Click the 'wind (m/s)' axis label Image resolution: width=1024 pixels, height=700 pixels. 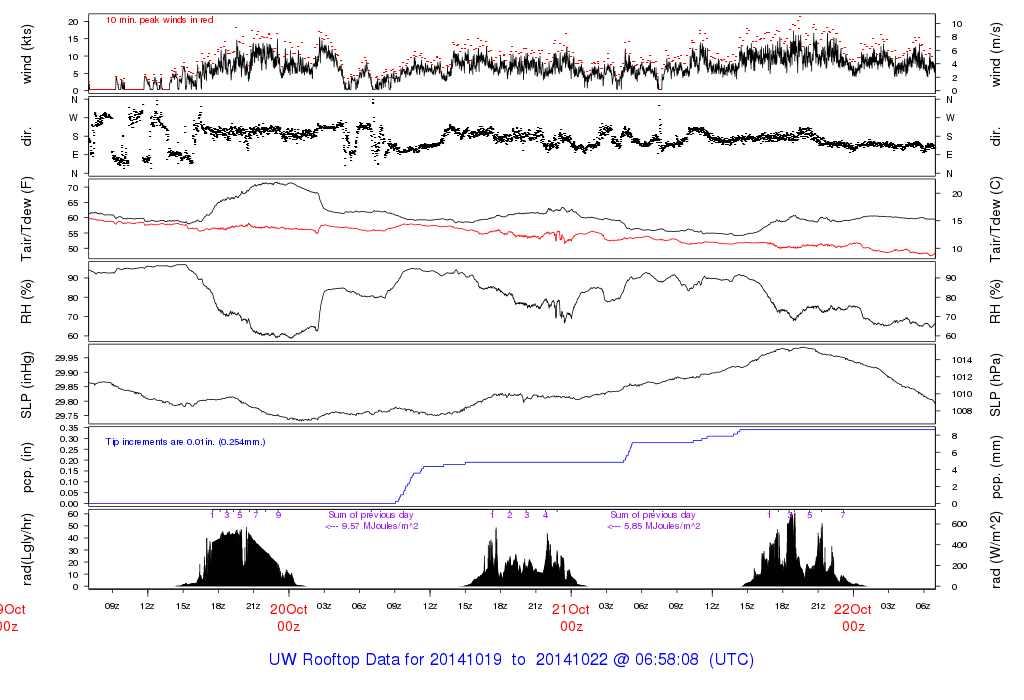[x=995, y=54]
